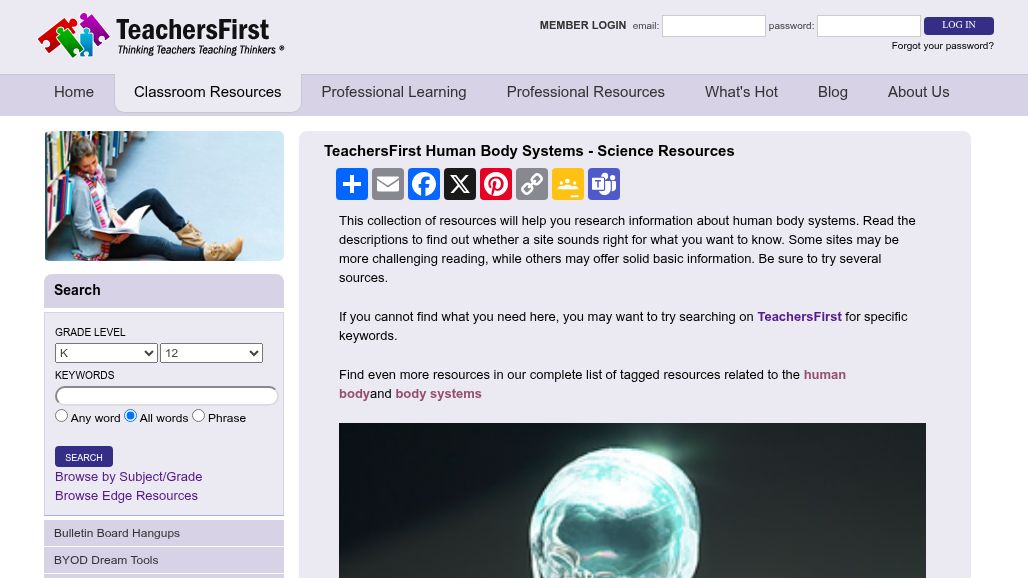Pin this resource to Pinterest
The width and height of the screenshot is (1028, 578).
point(496,184)
